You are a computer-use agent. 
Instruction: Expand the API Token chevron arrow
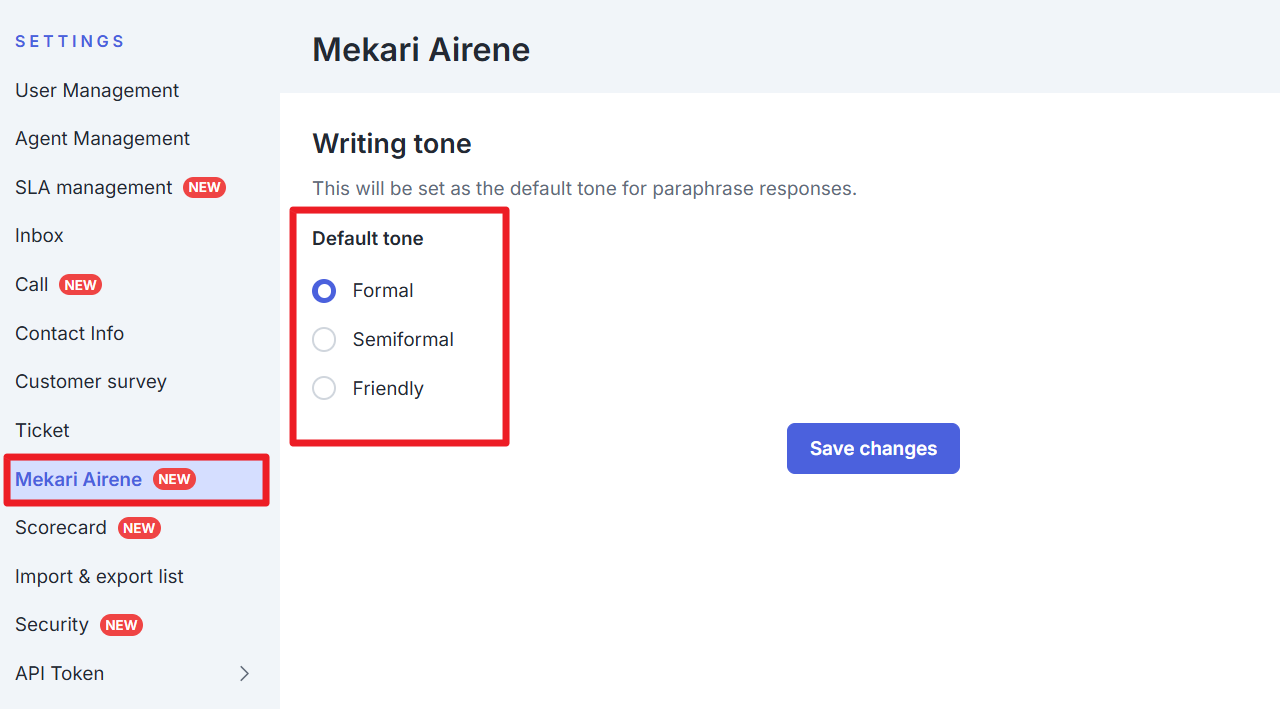click(x=244, y=674)
